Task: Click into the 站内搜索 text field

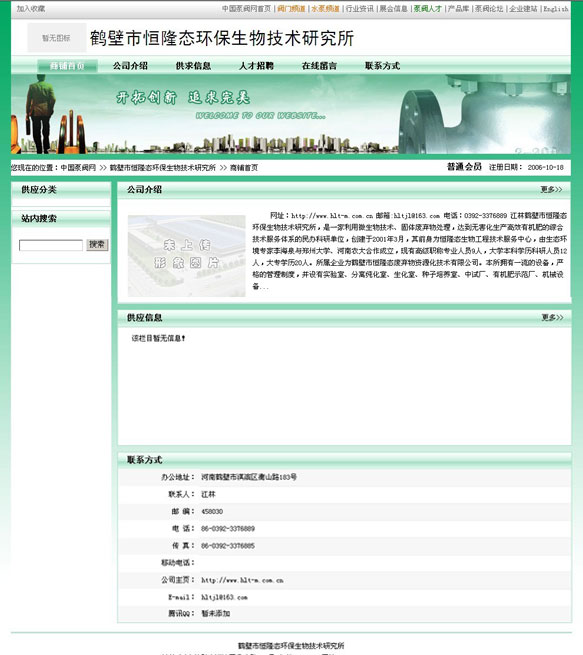Action: click(51, 245)
